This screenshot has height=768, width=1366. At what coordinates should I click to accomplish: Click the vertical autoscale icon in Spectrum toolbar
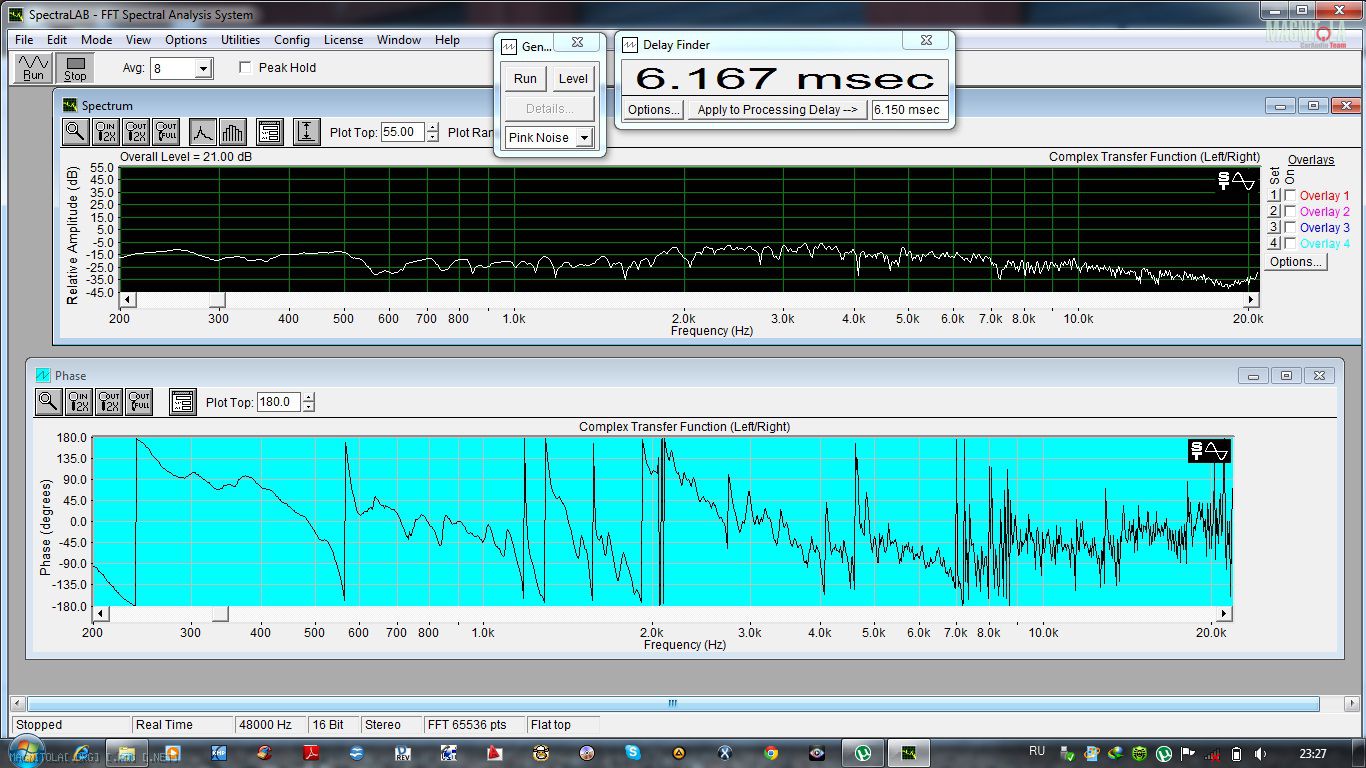coord(307,131)
